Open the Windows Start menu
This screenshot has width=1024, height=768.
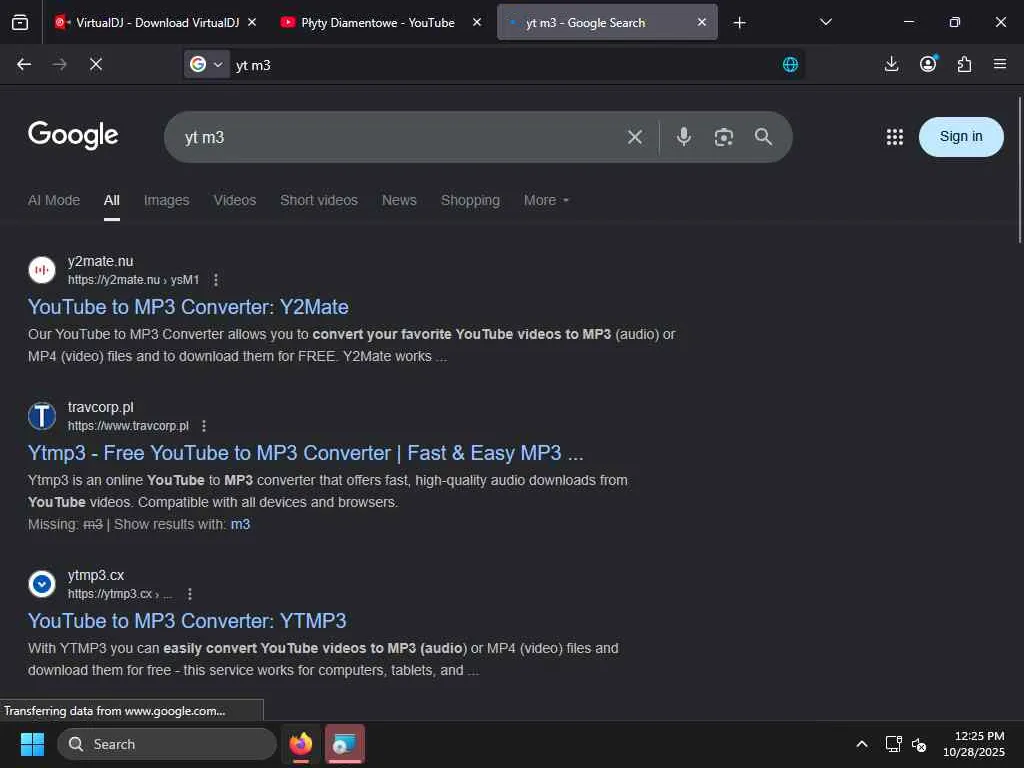(32, 744)
